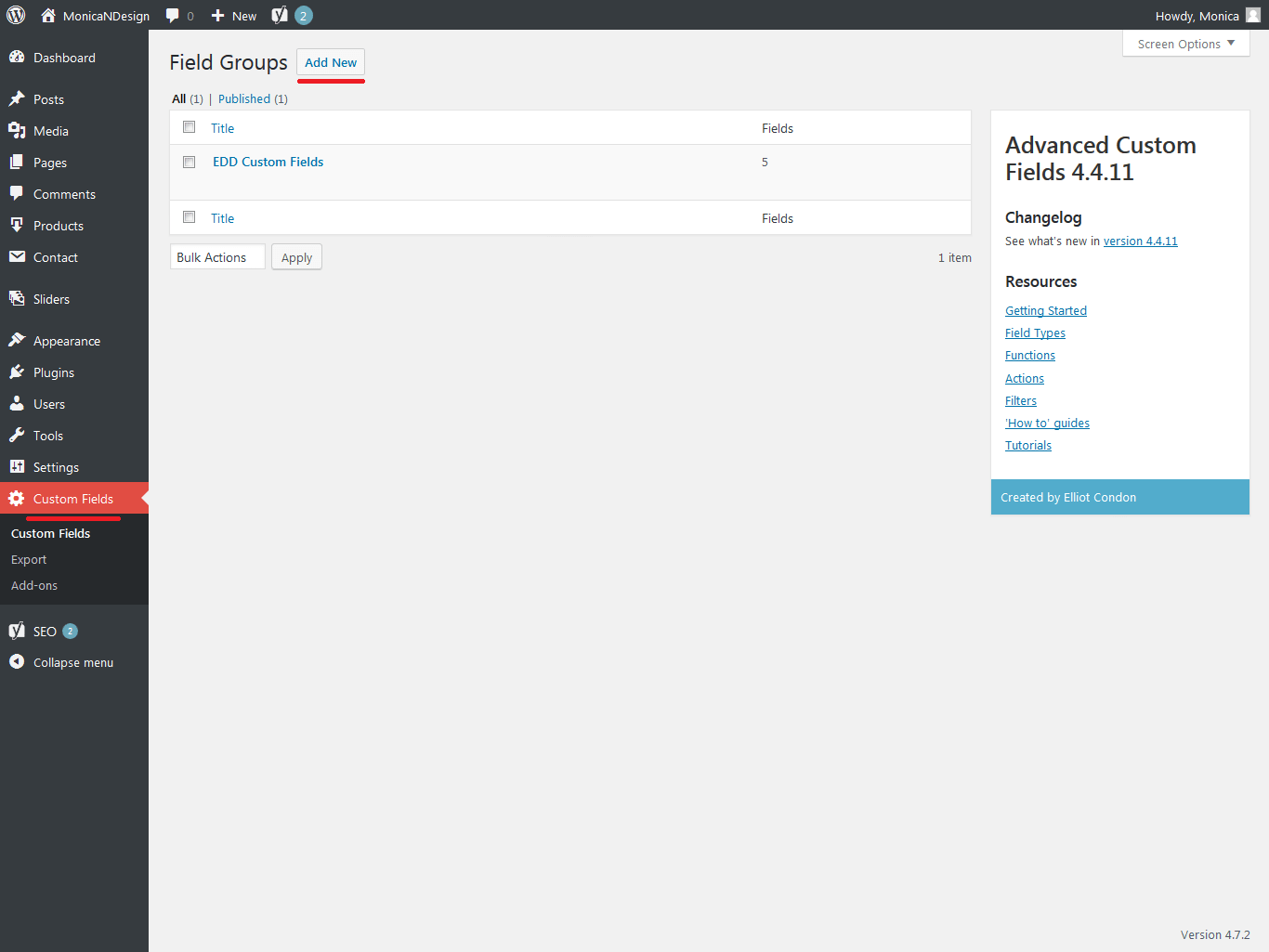Click the Add New field group button
This screenshot has width=1269, height=952.
click(331, 62)
